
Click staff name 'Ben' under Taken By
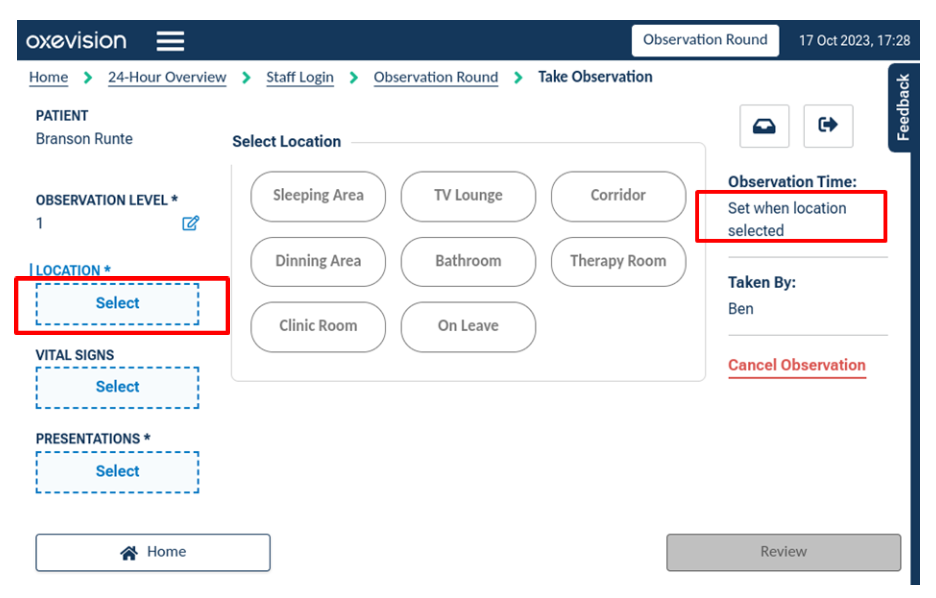(741, 309)
